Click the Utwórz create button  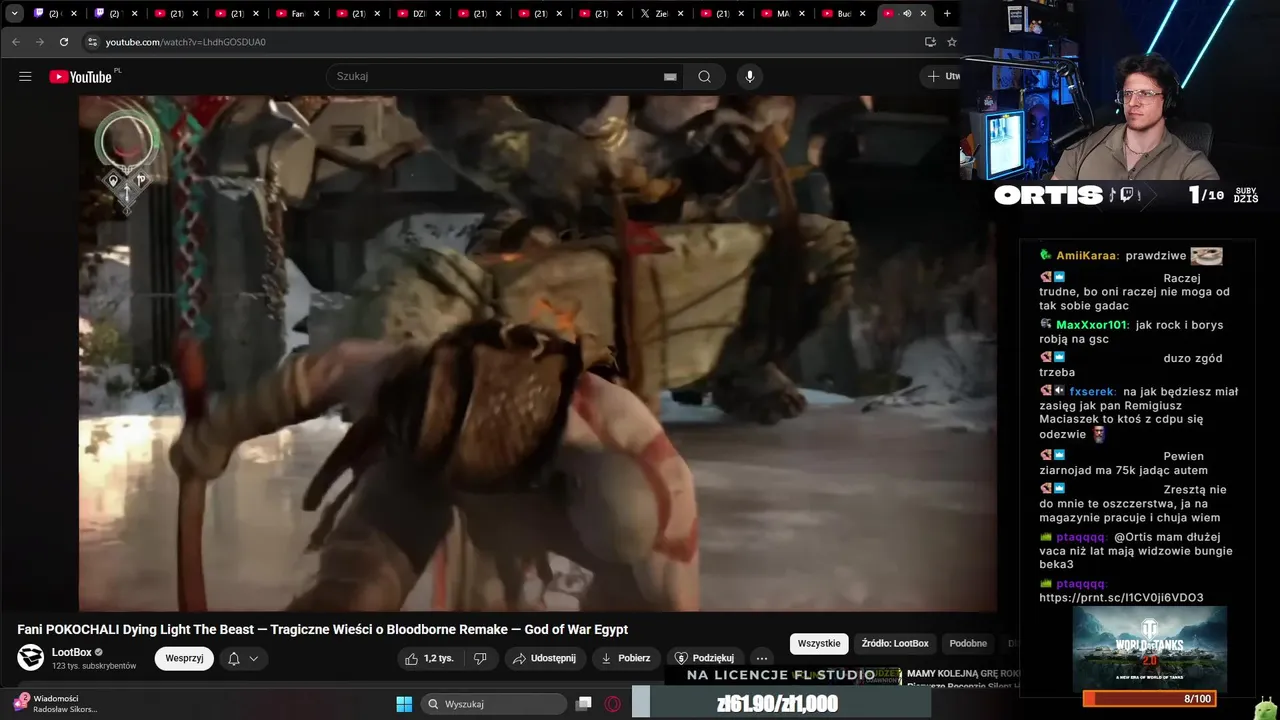point(942,76)
